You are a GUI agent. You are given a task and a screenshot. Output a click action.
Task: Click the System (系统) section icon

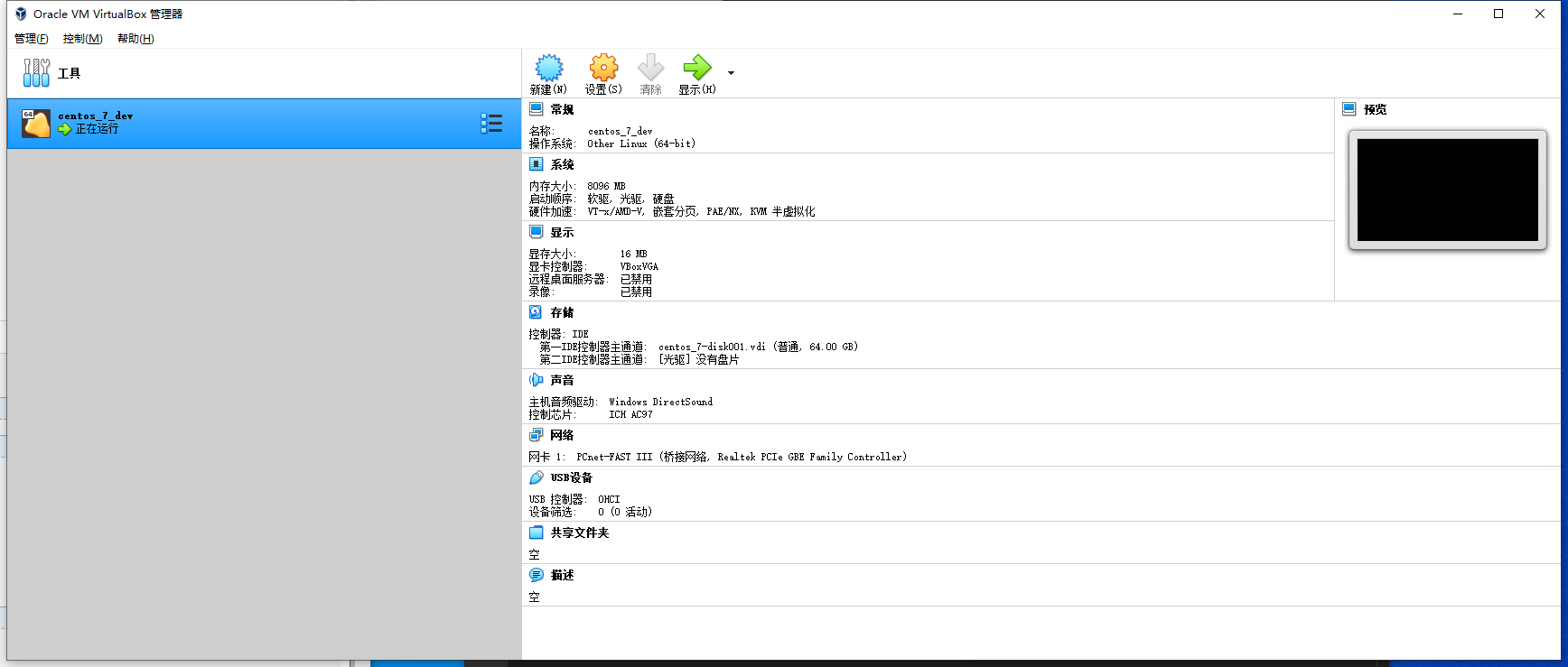click(x=536, y=164)
